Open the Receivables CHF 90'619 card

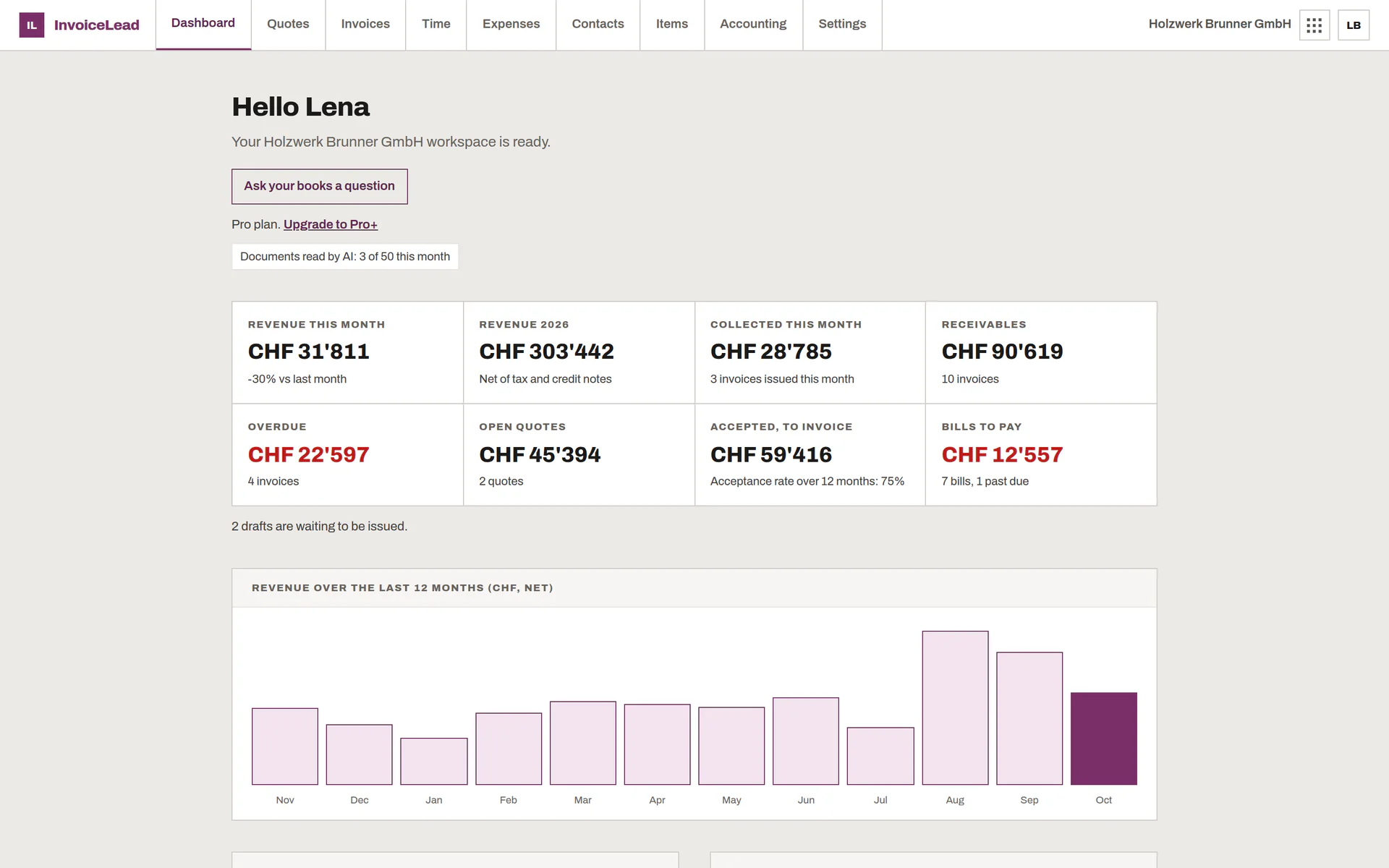(x=1042, y=353)
